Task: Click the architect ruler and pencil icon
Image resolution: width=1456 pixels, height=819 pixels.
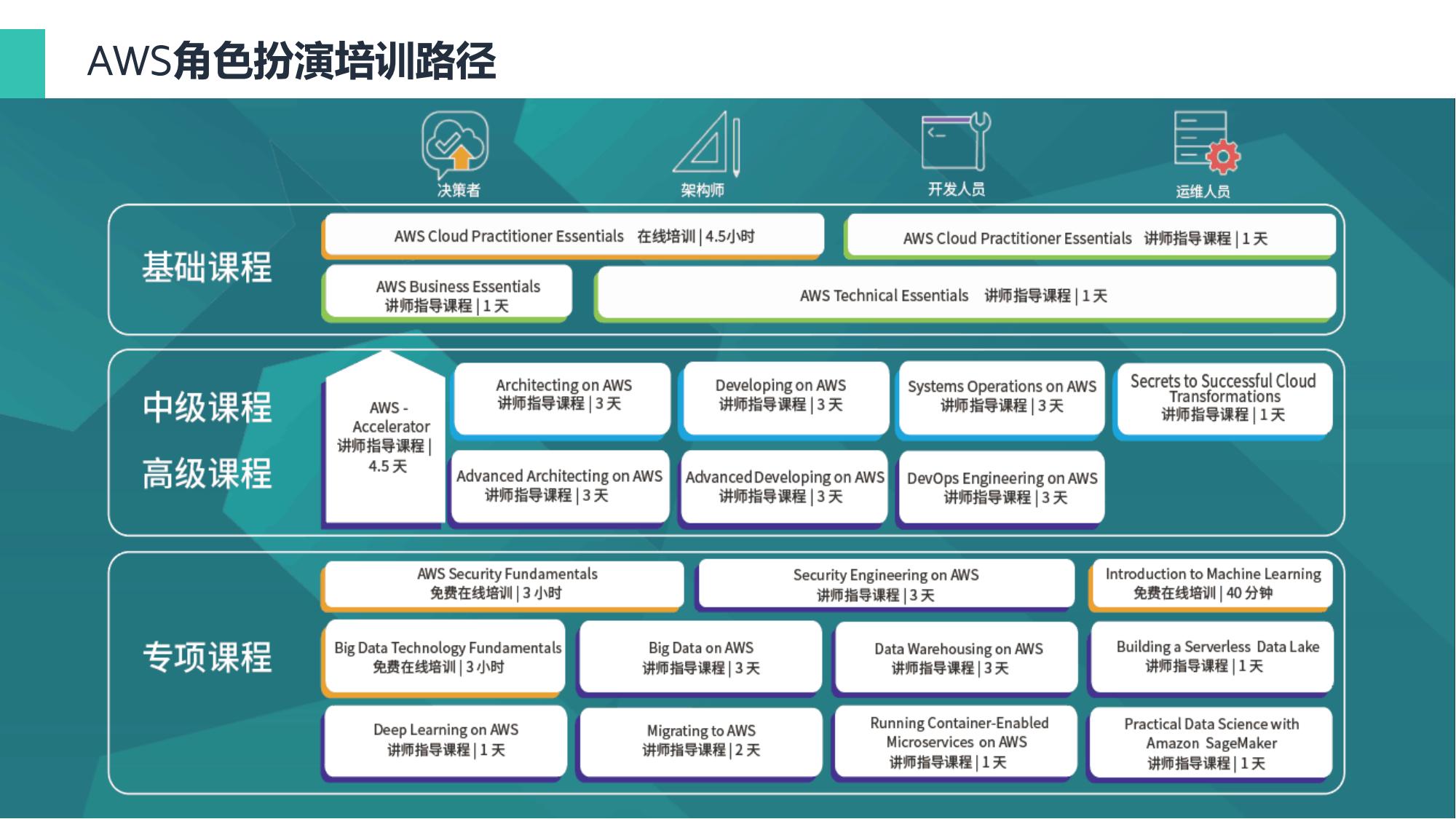Action: point(708,143)
